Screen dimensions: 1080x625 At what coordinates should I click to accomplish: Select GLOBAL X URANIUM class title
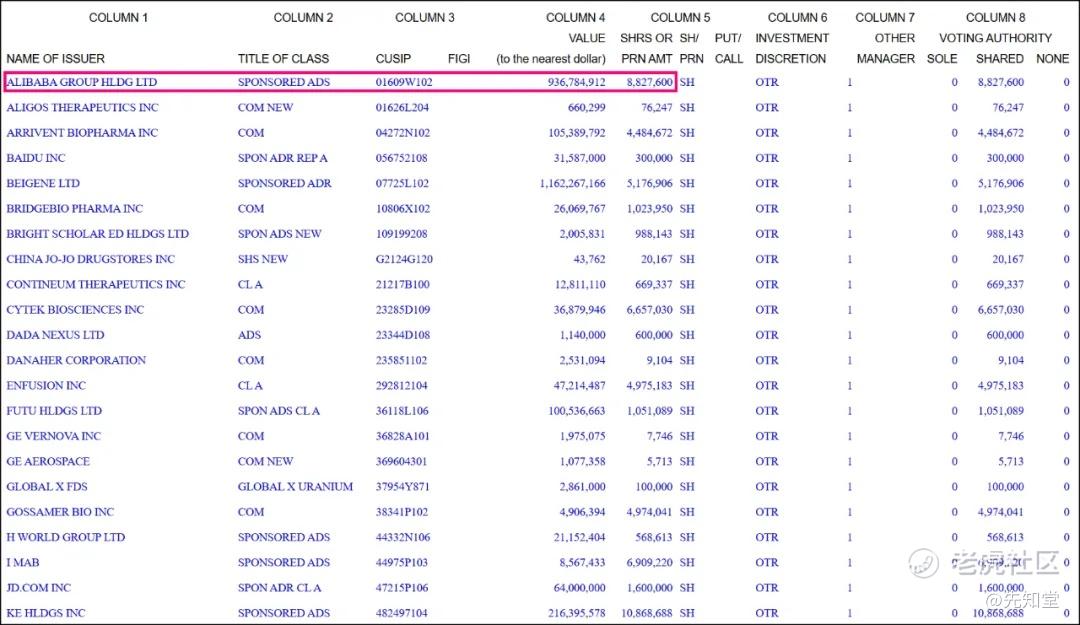coord(295,486)
